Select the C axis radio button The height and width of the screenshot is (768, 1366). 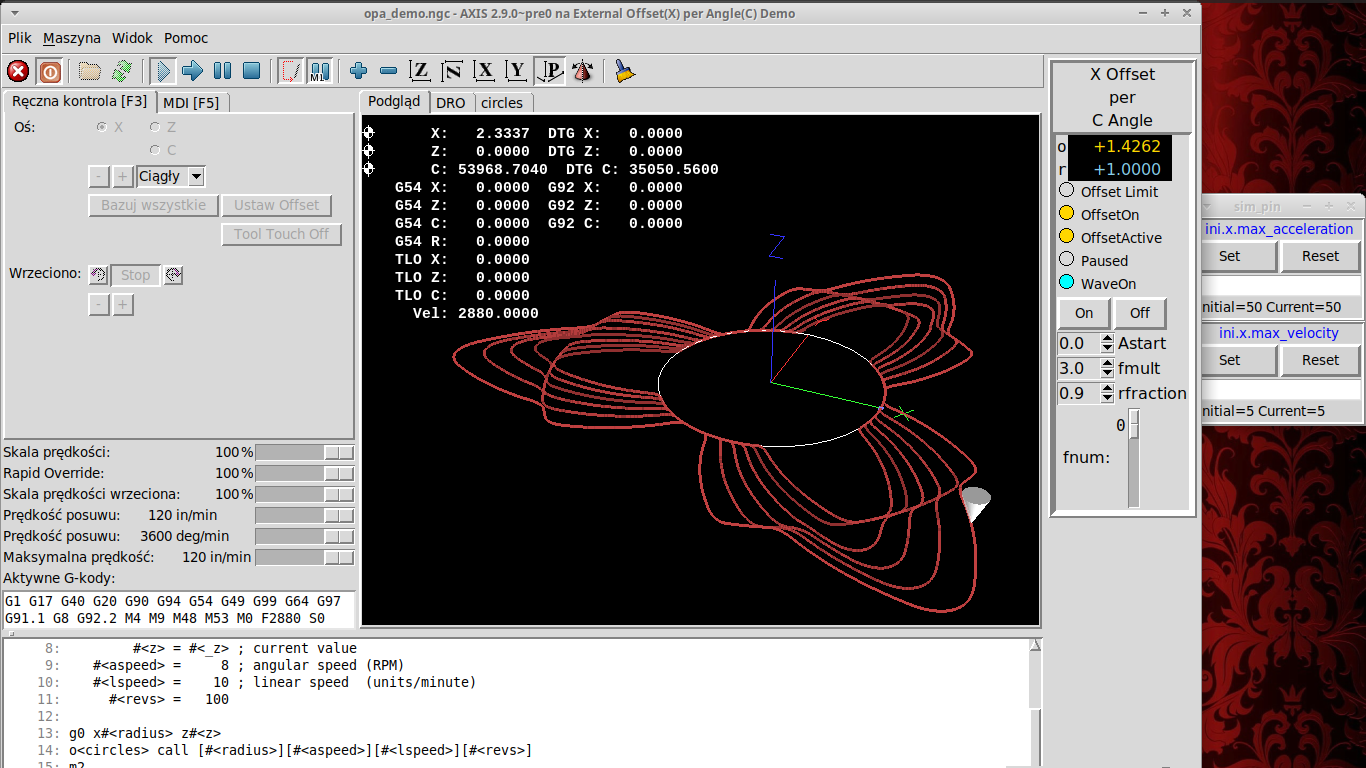coord(155,150)
